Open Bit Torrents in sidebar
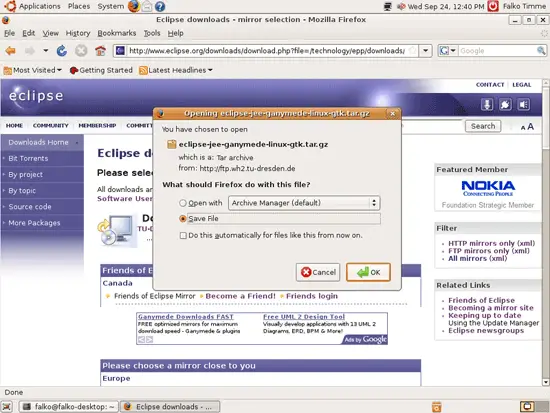This screenshot has width=550, height=413. click(x=28, y=158)
